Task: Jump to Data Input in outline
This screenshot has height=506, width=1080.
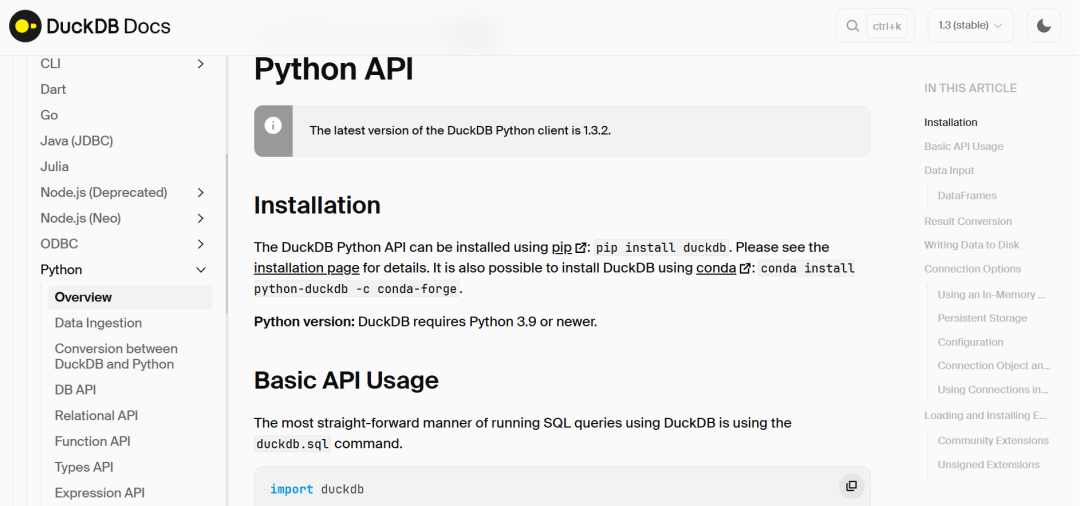Action: pyautogui.click(x=949, y=171)
